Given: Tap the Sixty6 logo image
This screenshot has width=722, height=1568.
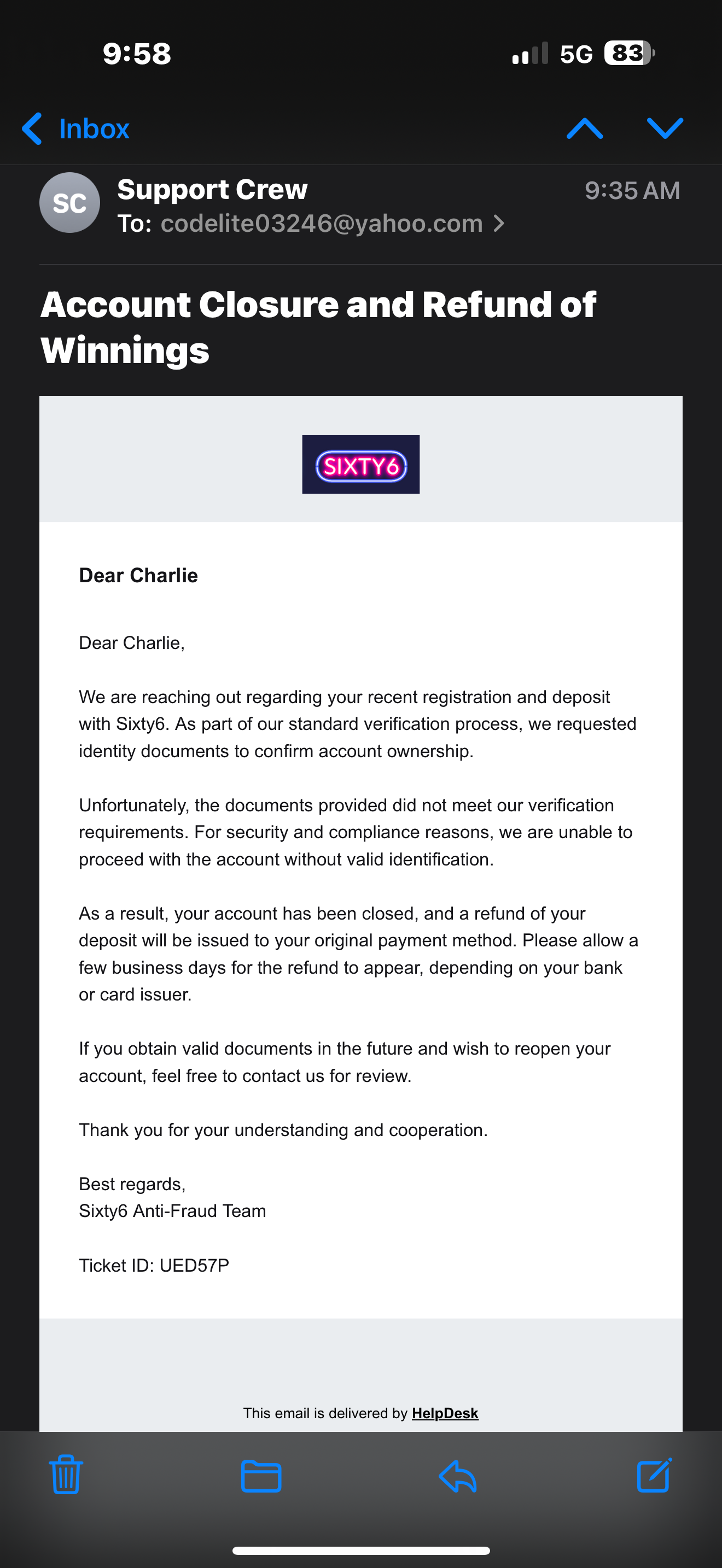Looking at the screenshot, I should (x=360, y=464).
